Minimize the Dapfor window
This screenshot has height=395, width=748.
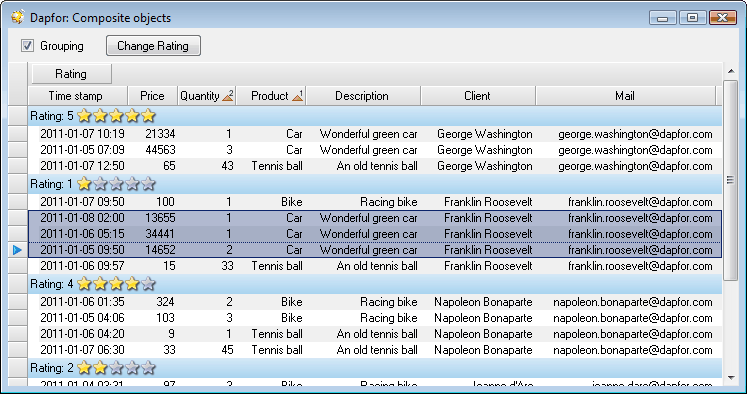(x=663, y=18)
